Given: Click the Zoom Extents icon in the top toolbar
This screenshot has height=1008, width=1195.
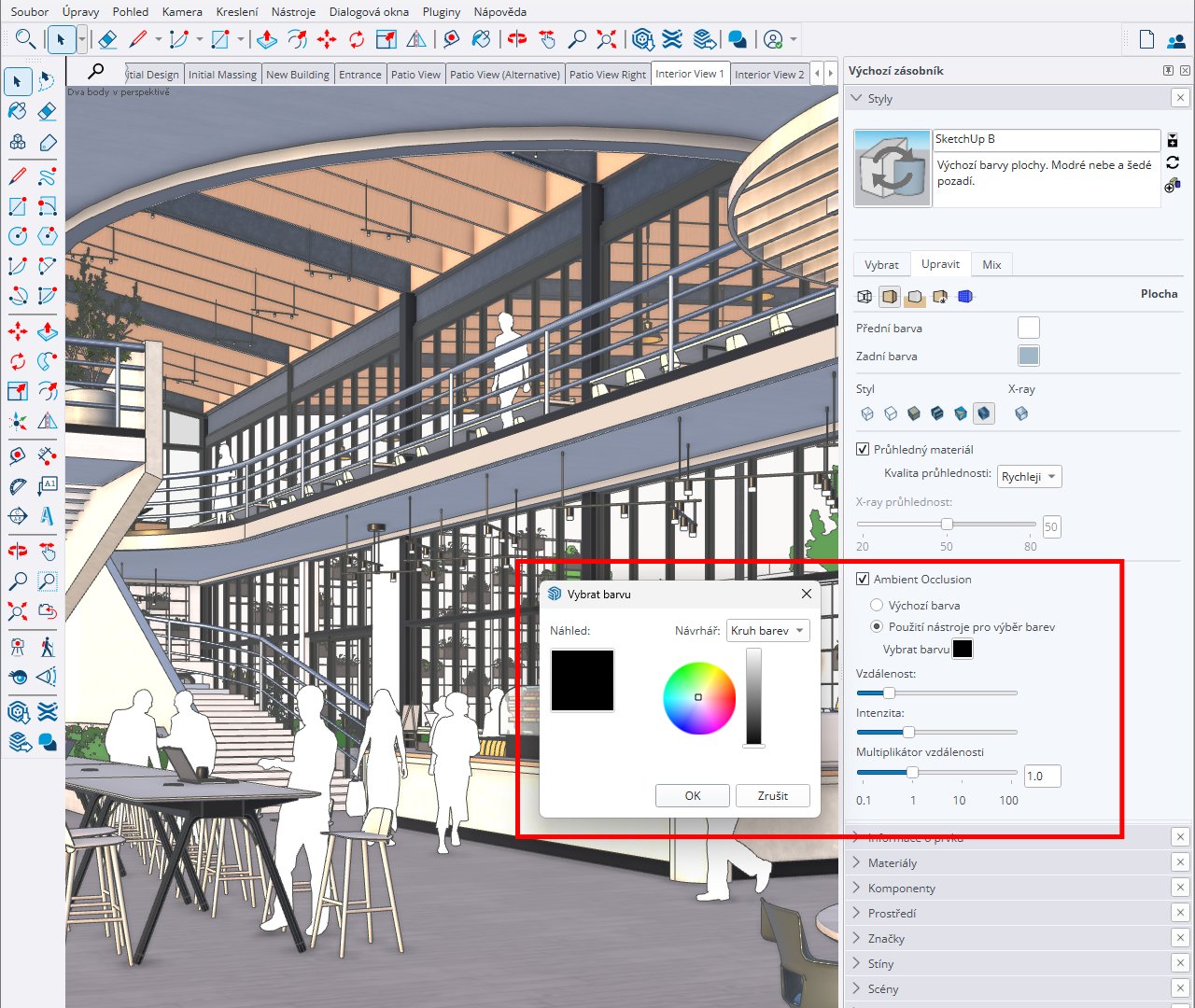Looking at the screenshot, I should coord(607,39).
